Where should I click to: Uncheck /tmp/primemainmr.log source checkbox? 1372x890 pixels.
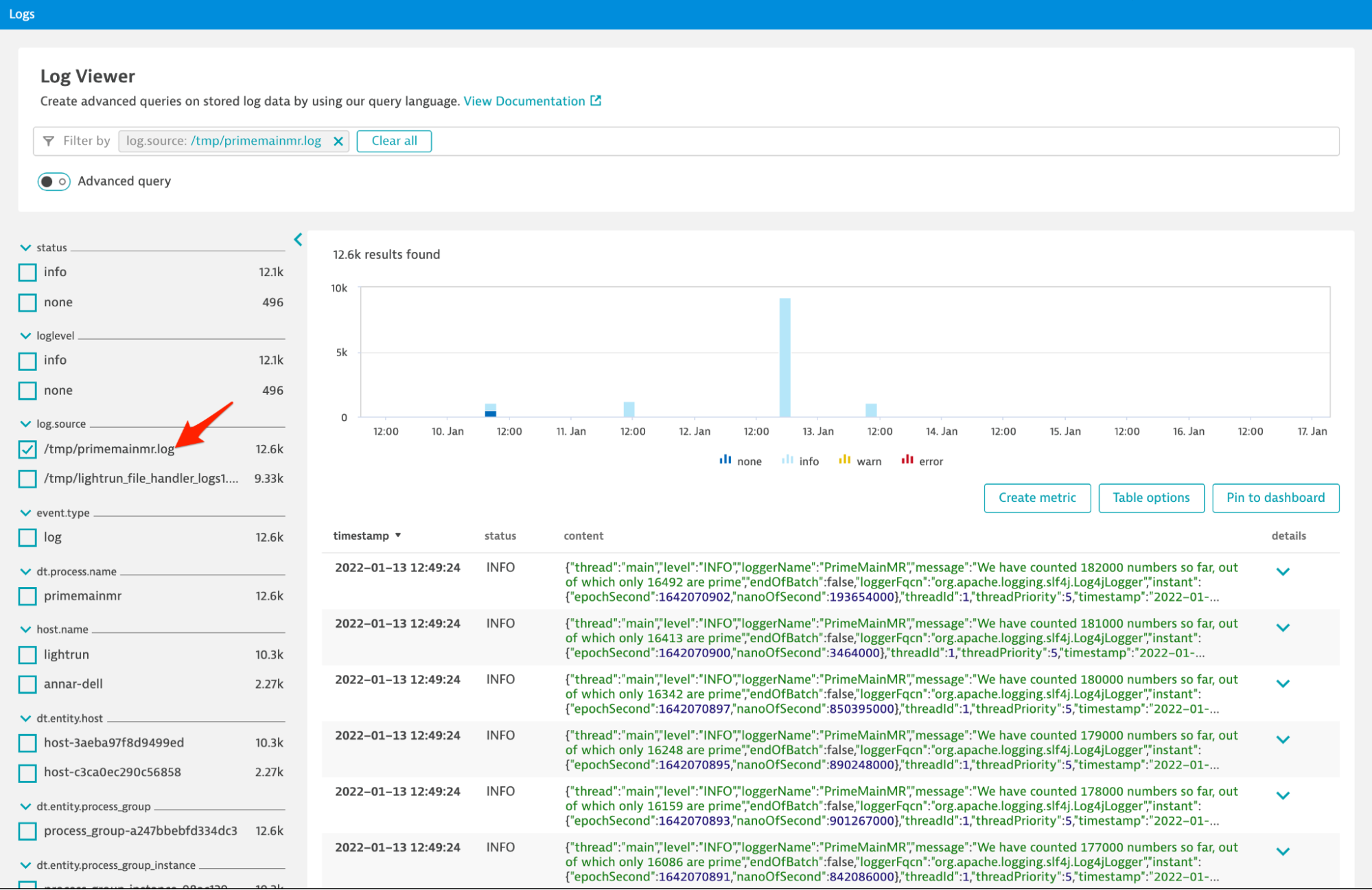(27, 449)
